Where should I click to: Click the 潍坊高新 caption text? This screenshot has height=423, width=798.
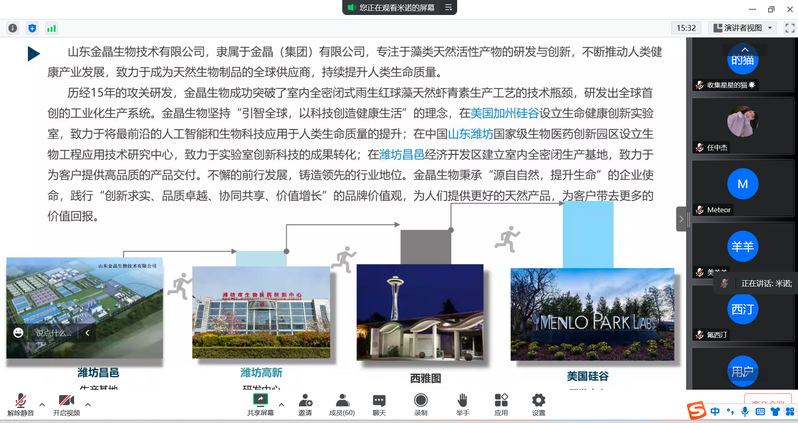click(261, 373)
